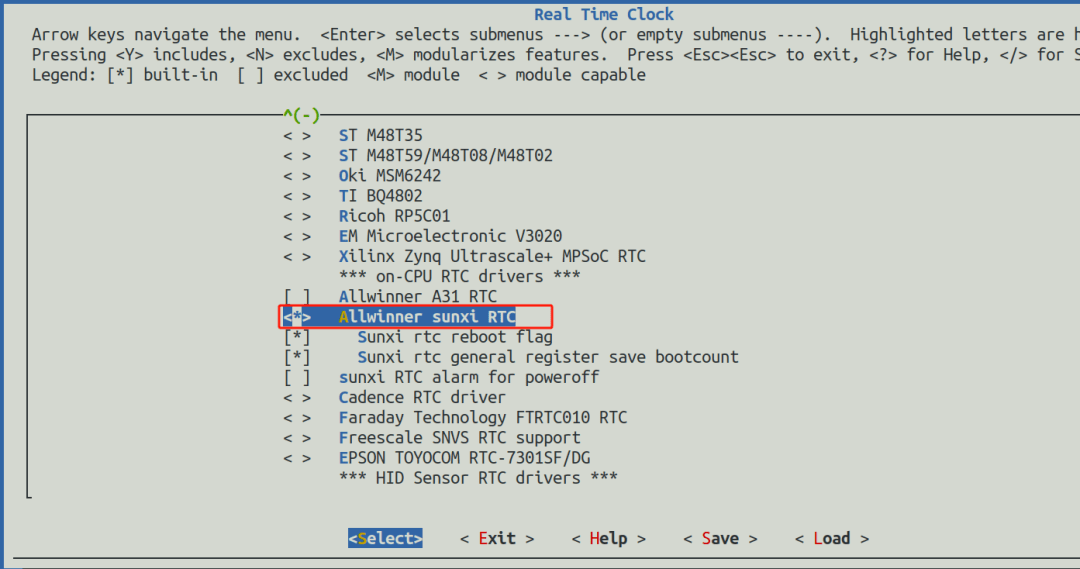Toggle the Ricoh RP5C01 module selector
Image resolution: width=1080 pixels, height=569 pixels.
[x=297, y=216]
